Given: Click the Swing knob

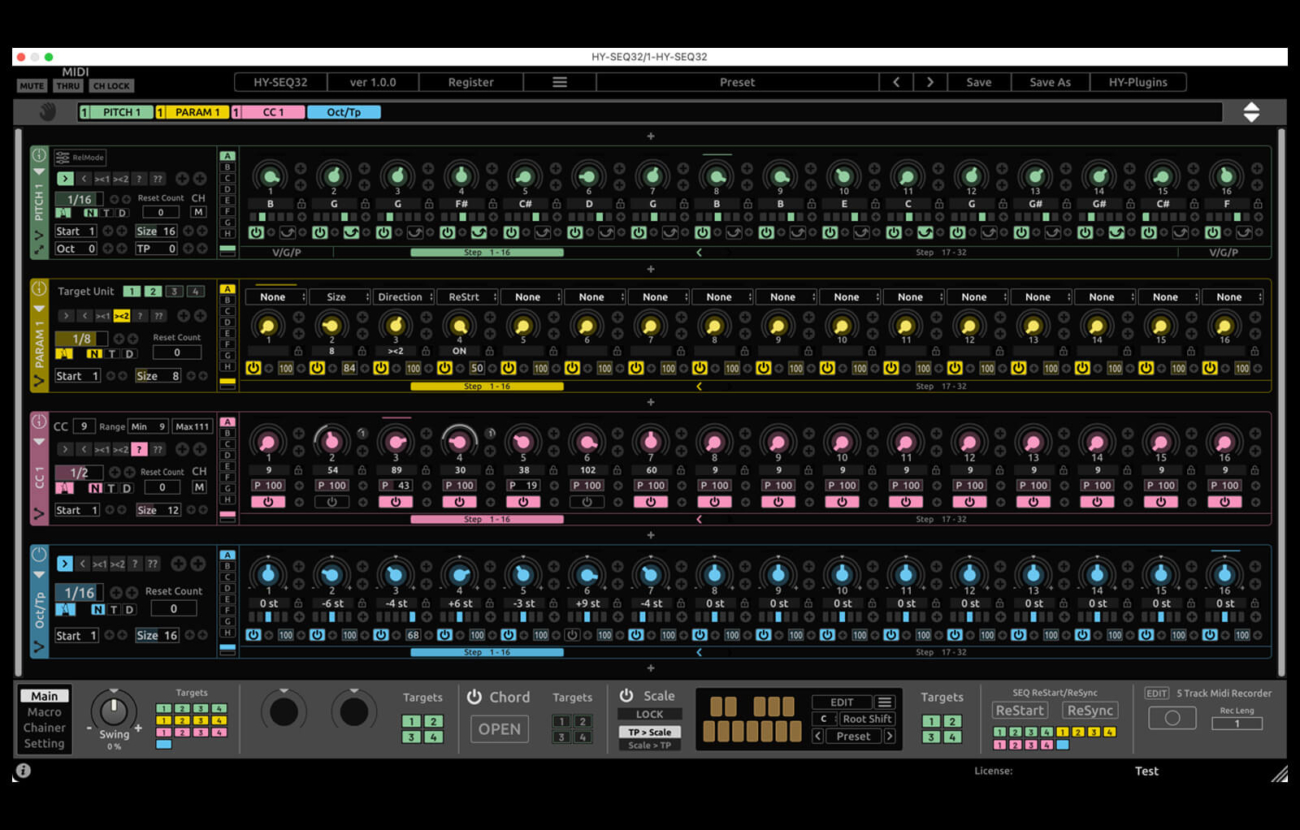Looking at the screenshot, I should [114, 712].
